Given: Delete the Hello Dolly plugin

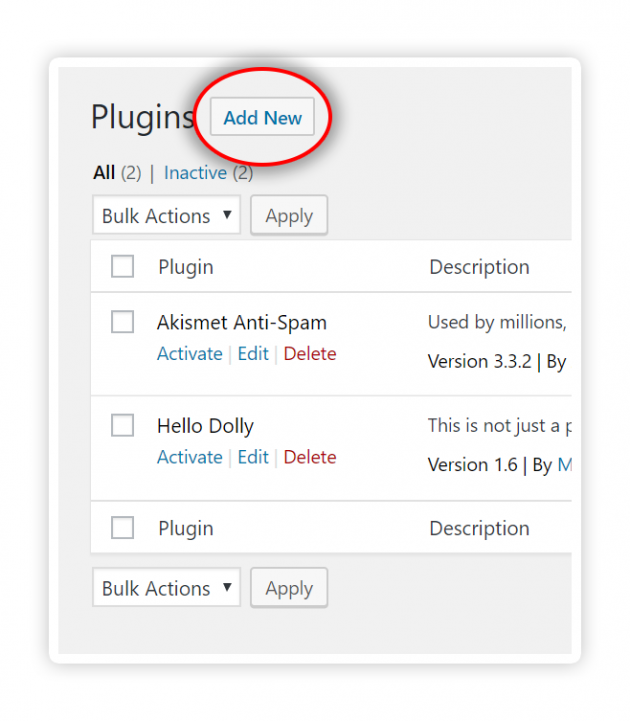Looking at the screenshot, I should (310, 457).
